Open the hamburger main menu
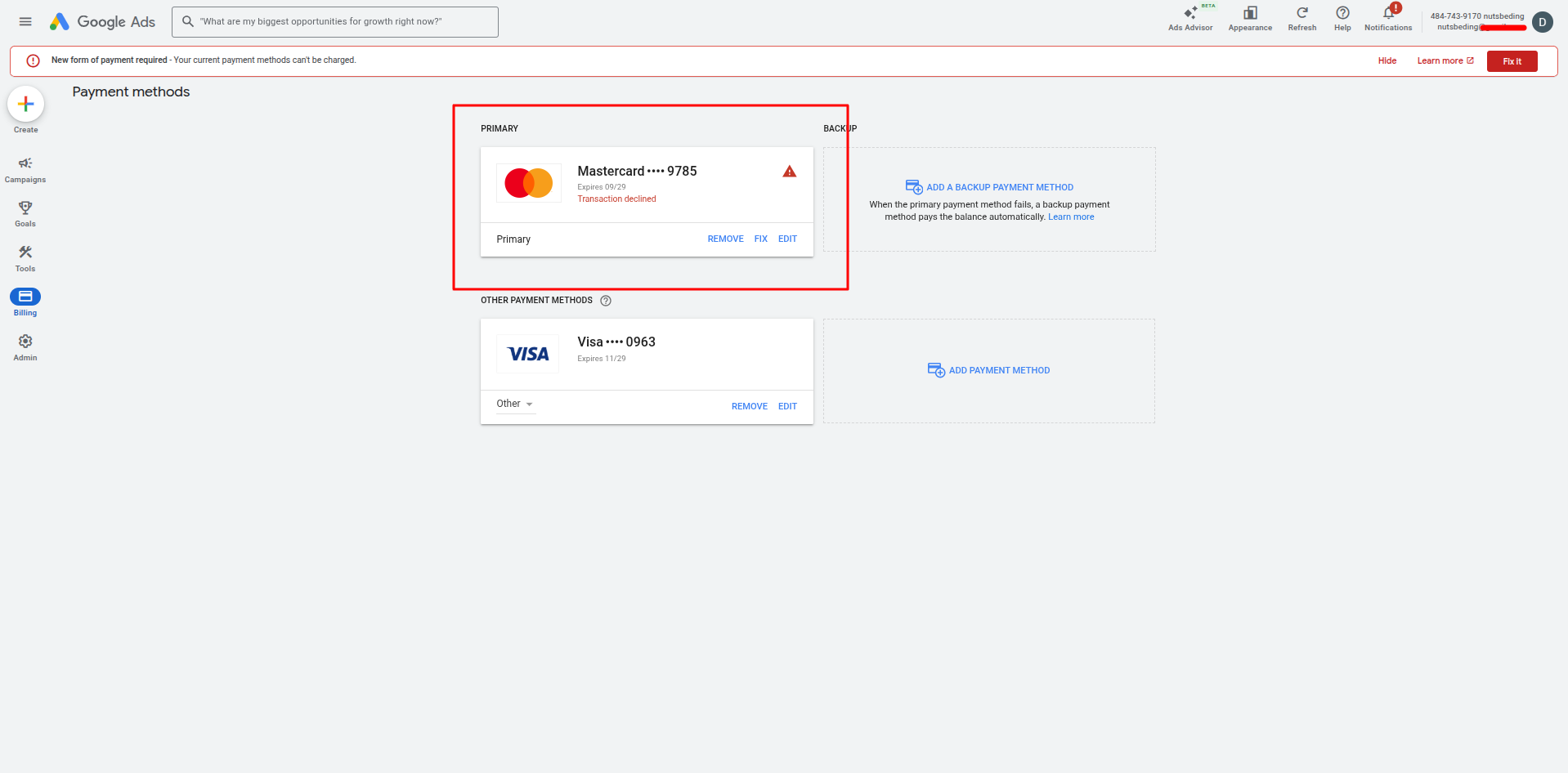Screen dimensions: 1568x773 tap(25, 21)
